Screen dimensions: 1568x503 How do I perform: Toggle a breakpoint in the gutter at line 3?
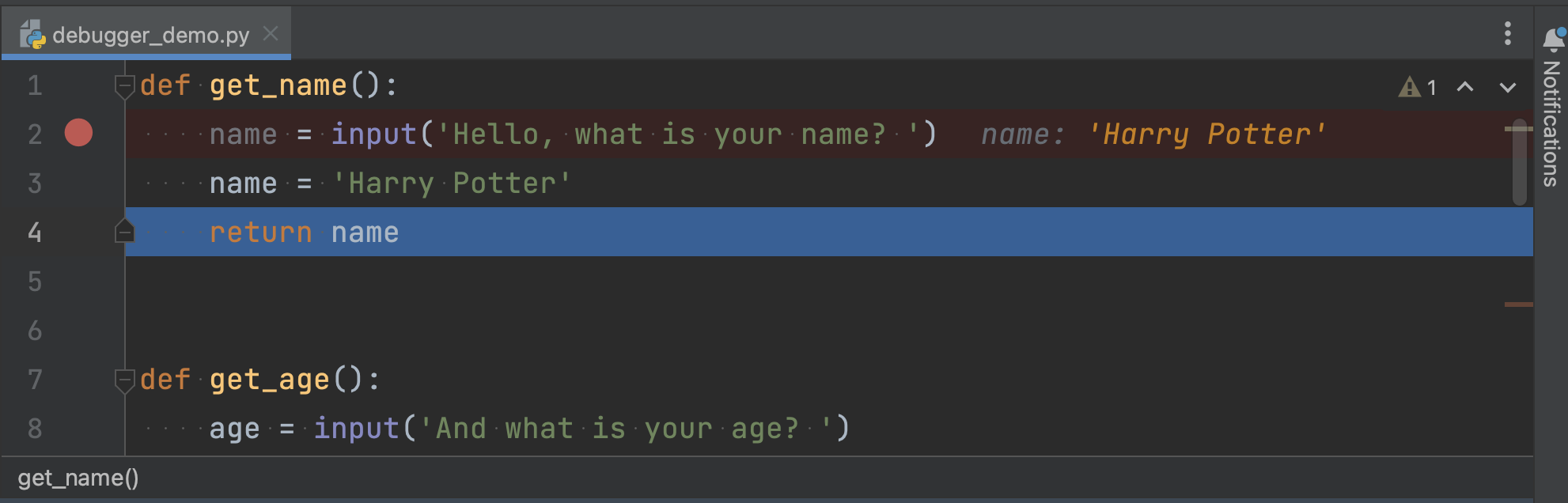tap(77, 183)
